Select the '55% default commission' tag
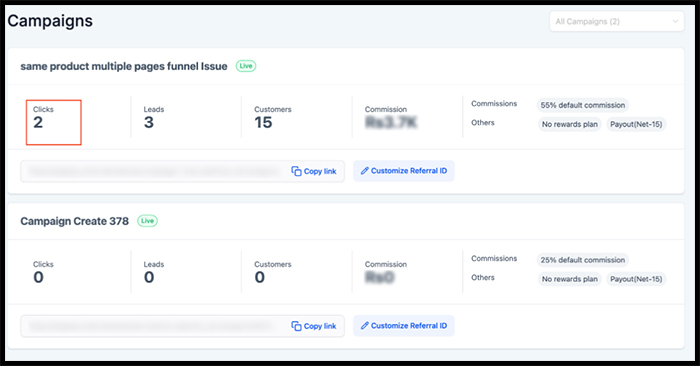 click(583, 105)
